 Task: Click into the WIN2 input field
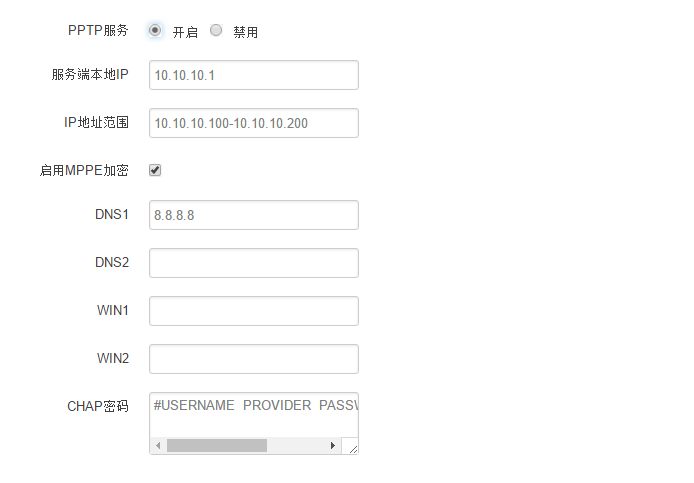click(x=253, y=359)
